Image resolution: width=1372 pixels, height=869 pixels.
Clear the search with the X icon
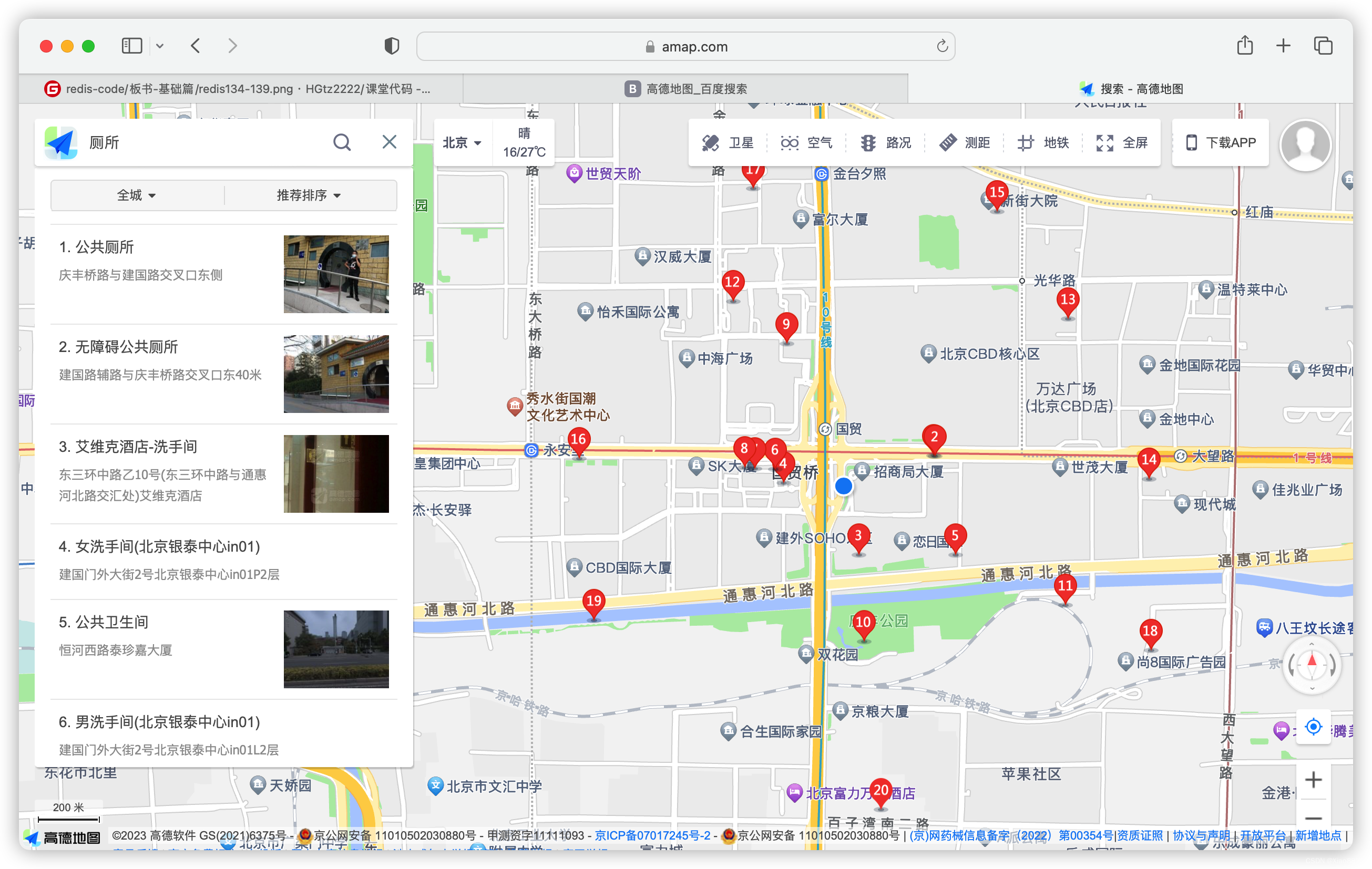(389, 142)
